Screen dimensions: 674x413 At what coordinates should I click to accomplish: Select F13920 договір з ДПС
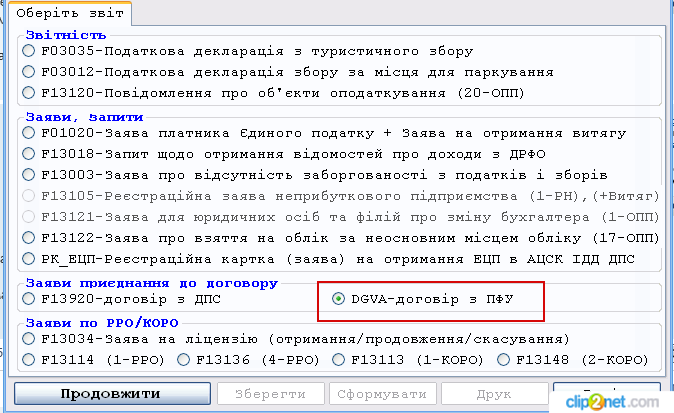[29, 298]
